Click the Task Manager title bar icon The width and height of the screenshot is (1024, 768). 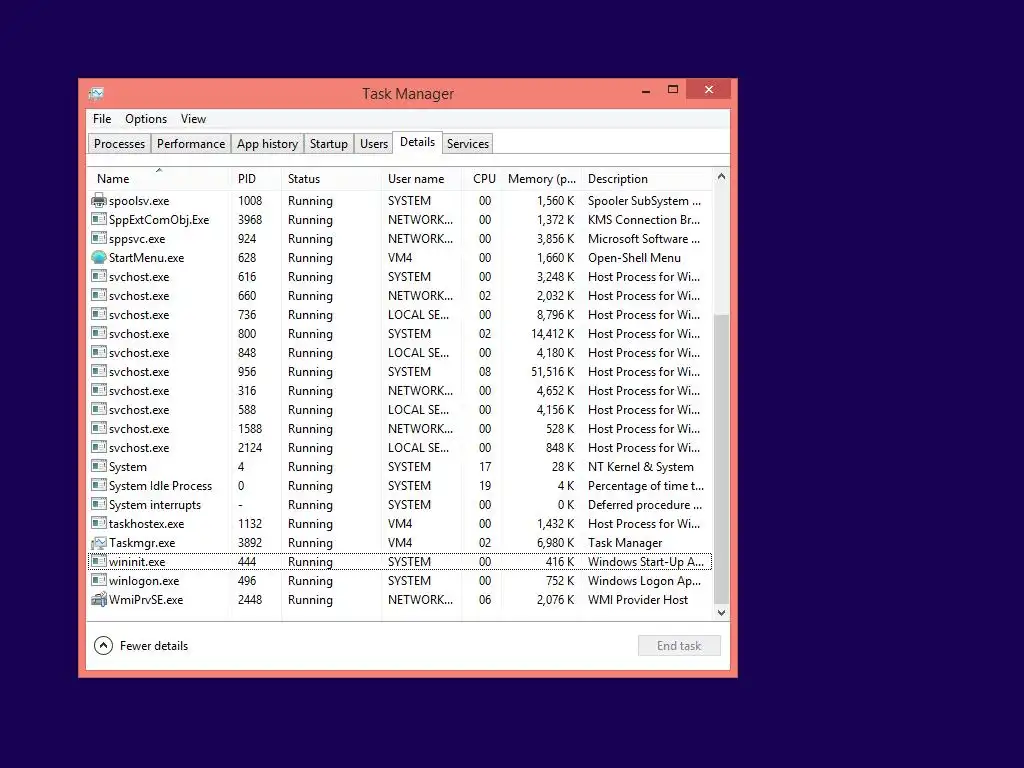pos(96,94)
